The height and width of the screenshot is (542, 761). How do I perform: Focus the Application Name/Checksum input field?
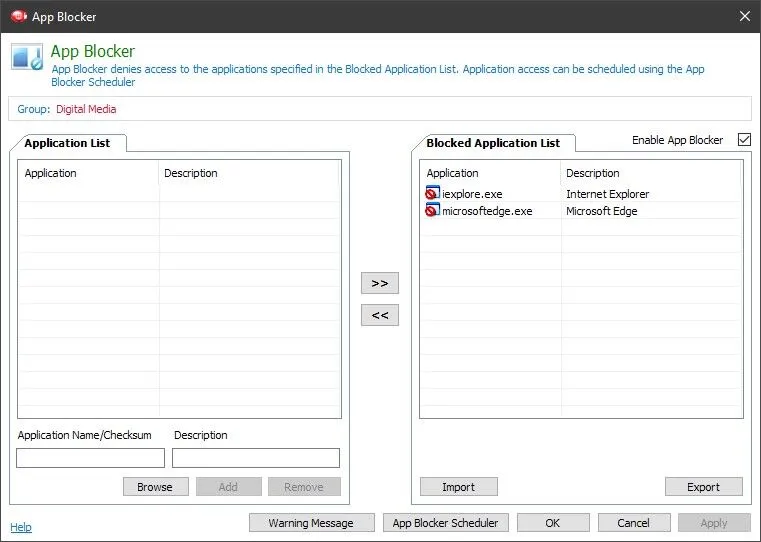[x=90, y=458]
